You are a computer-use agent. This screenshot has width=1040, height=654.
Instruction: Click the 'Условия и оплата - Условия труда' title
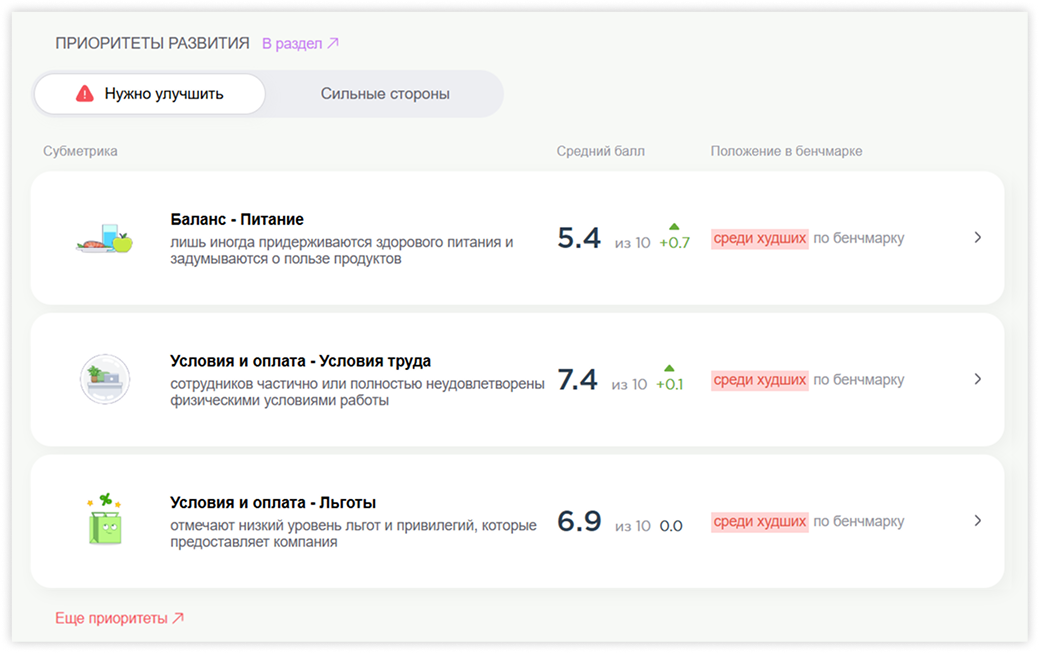(300, 361)
